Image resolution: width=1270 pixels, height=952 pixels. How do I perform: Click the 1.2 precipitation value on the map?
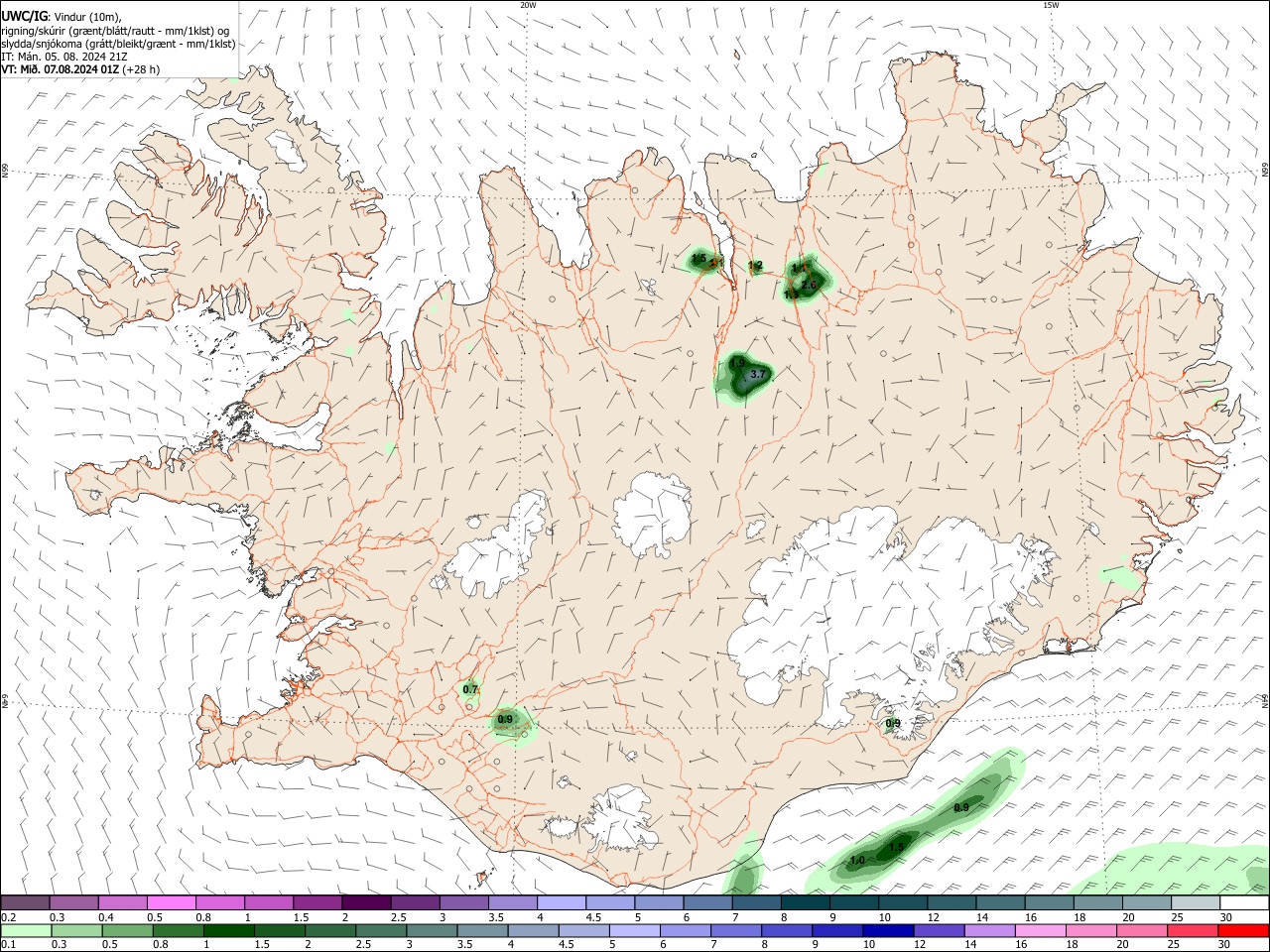click(x=755, y=266)
